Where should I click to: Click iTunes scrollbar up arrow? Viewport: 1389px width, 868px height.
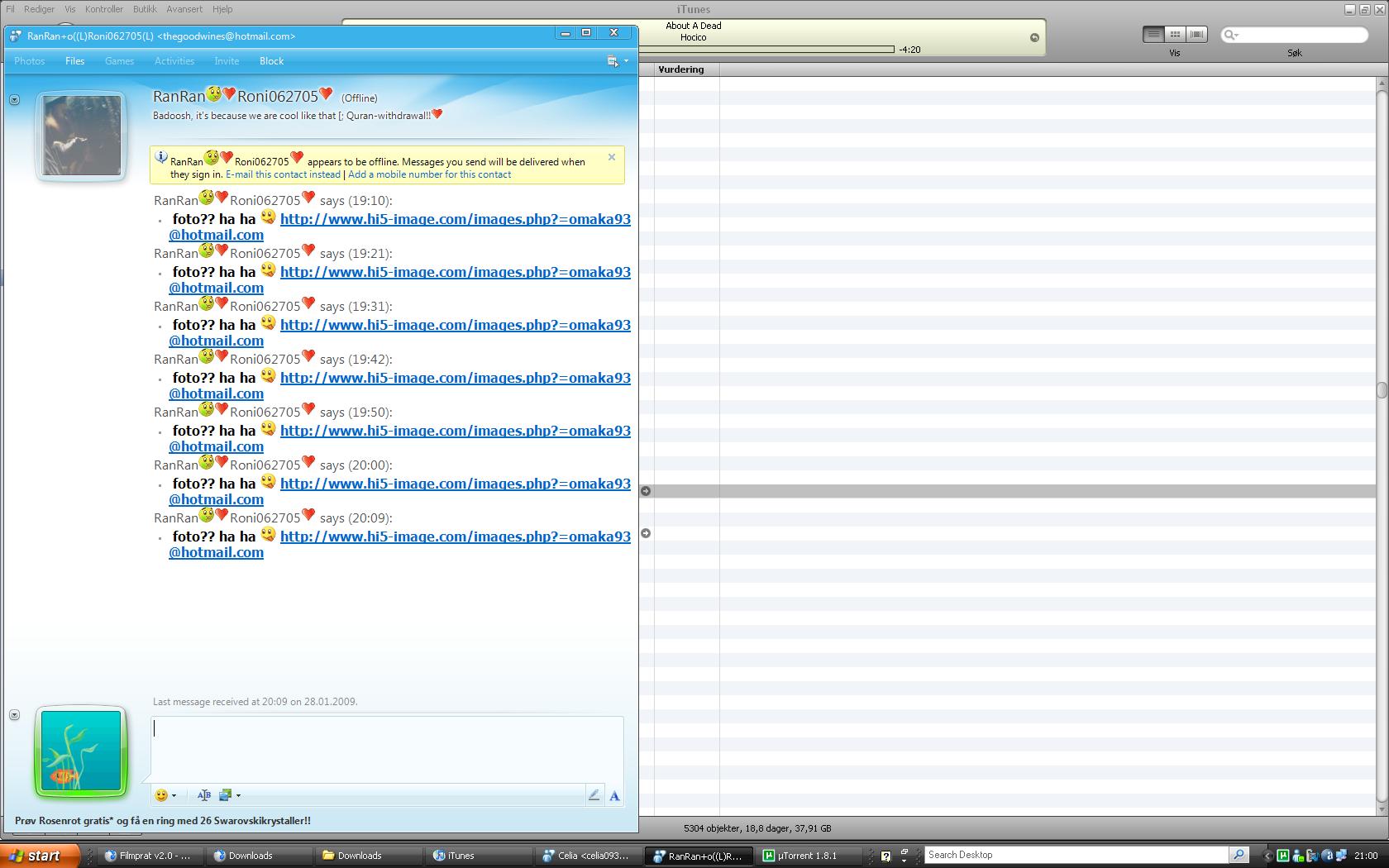(1382, 83)
